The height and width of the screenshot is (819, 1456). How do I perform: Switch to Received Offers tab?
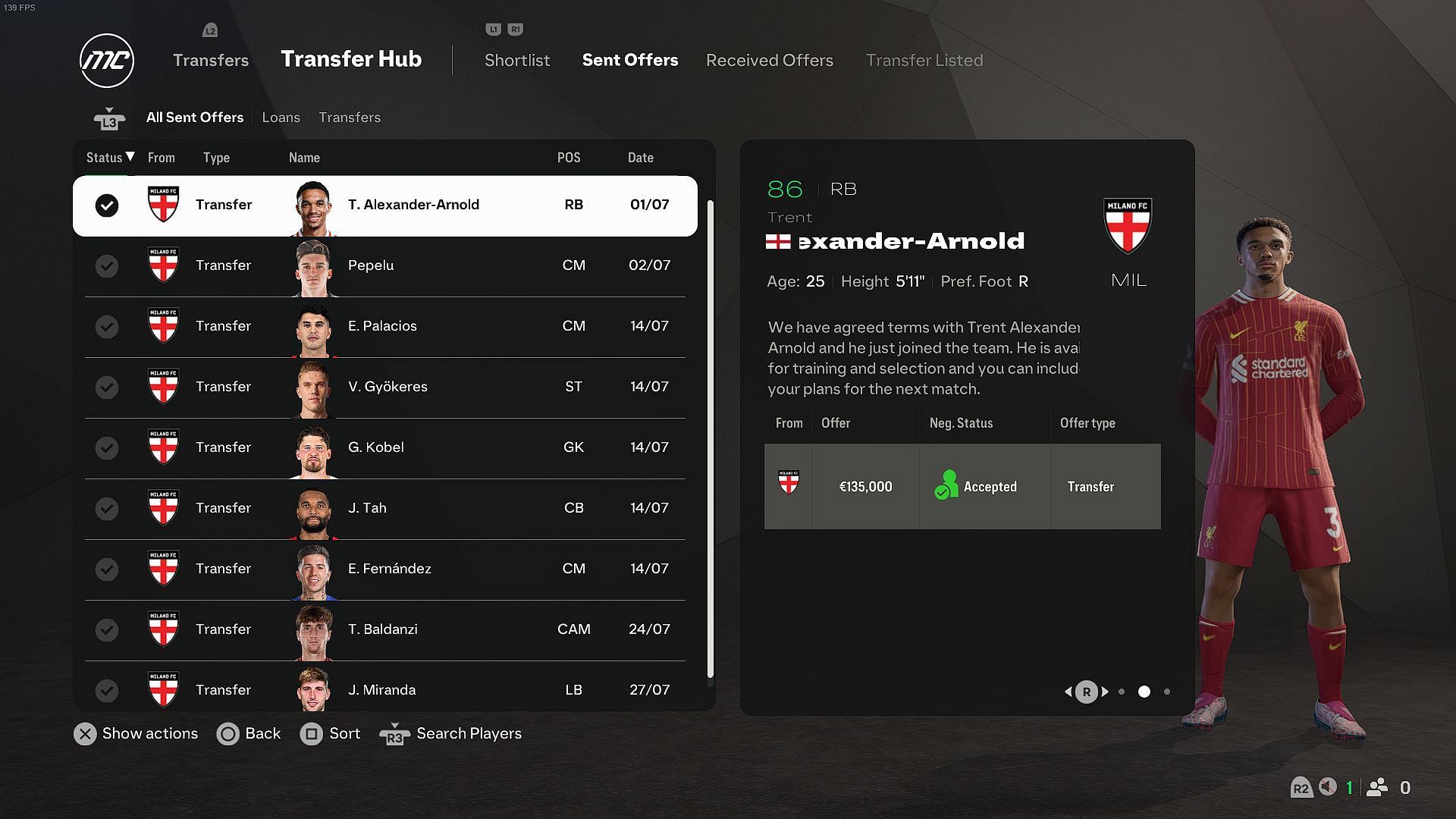click(x=769, y=60)
